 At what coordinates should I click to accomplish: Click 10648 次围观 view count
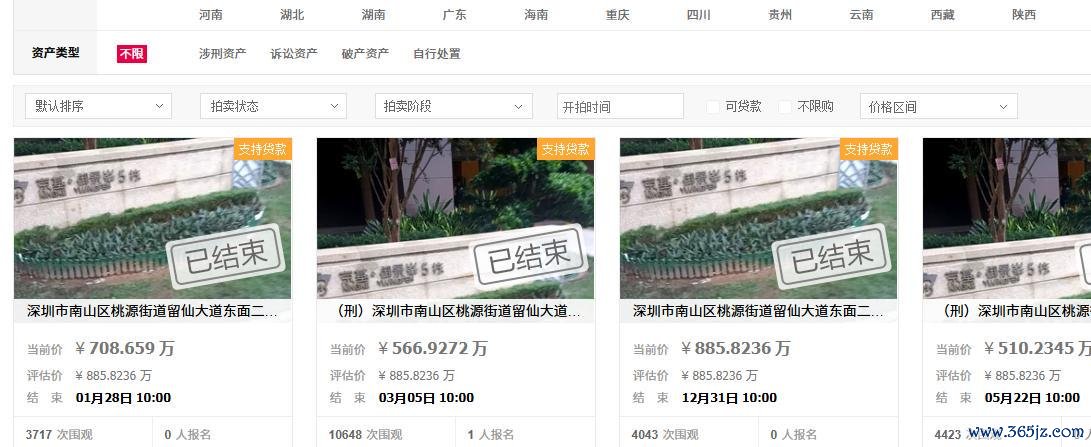pos(365,434)
